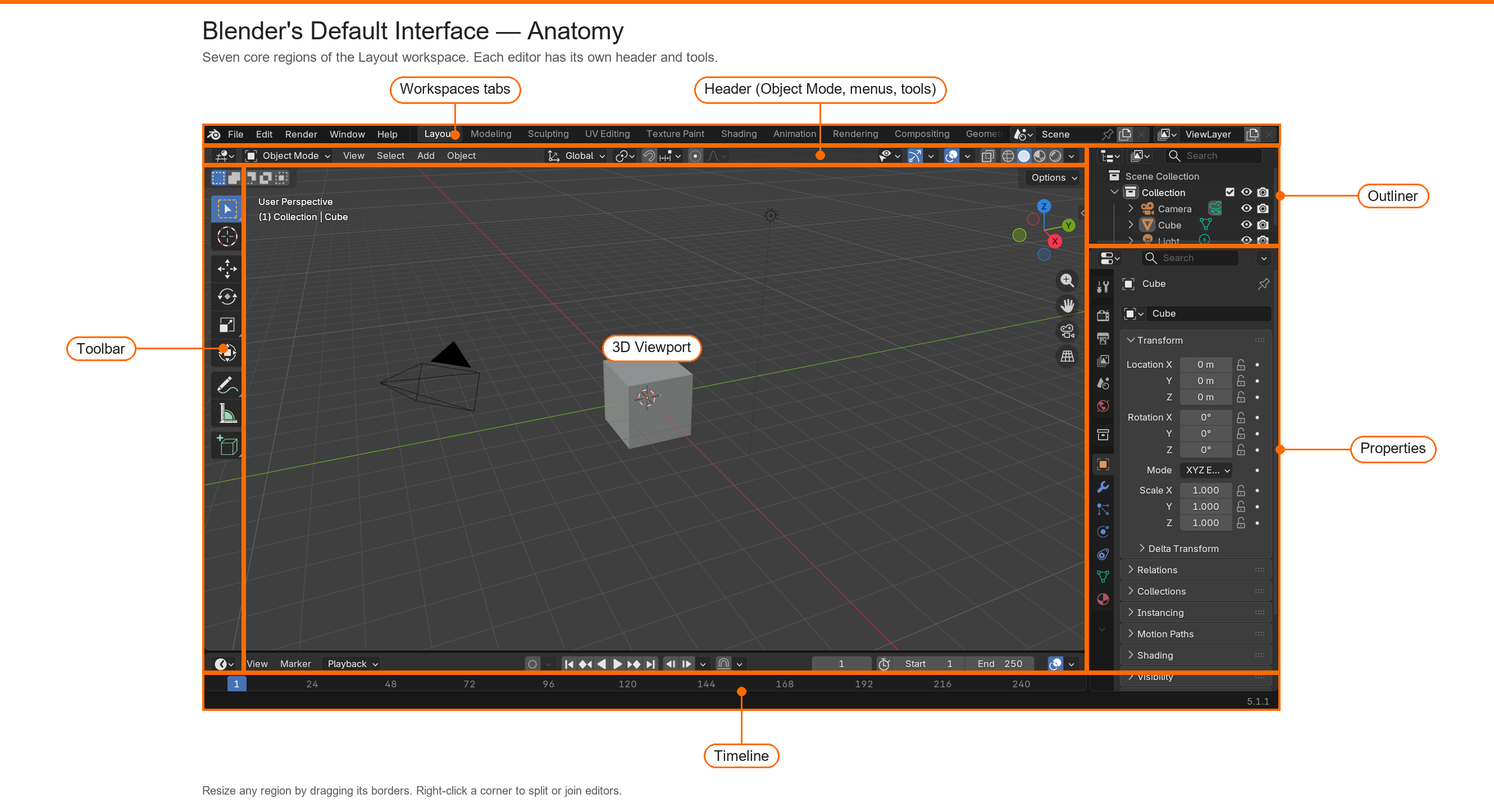Switch perspective/orthographic with grid icon
This screenshot has width=1494, height=812.
(x=1067, y=356)
